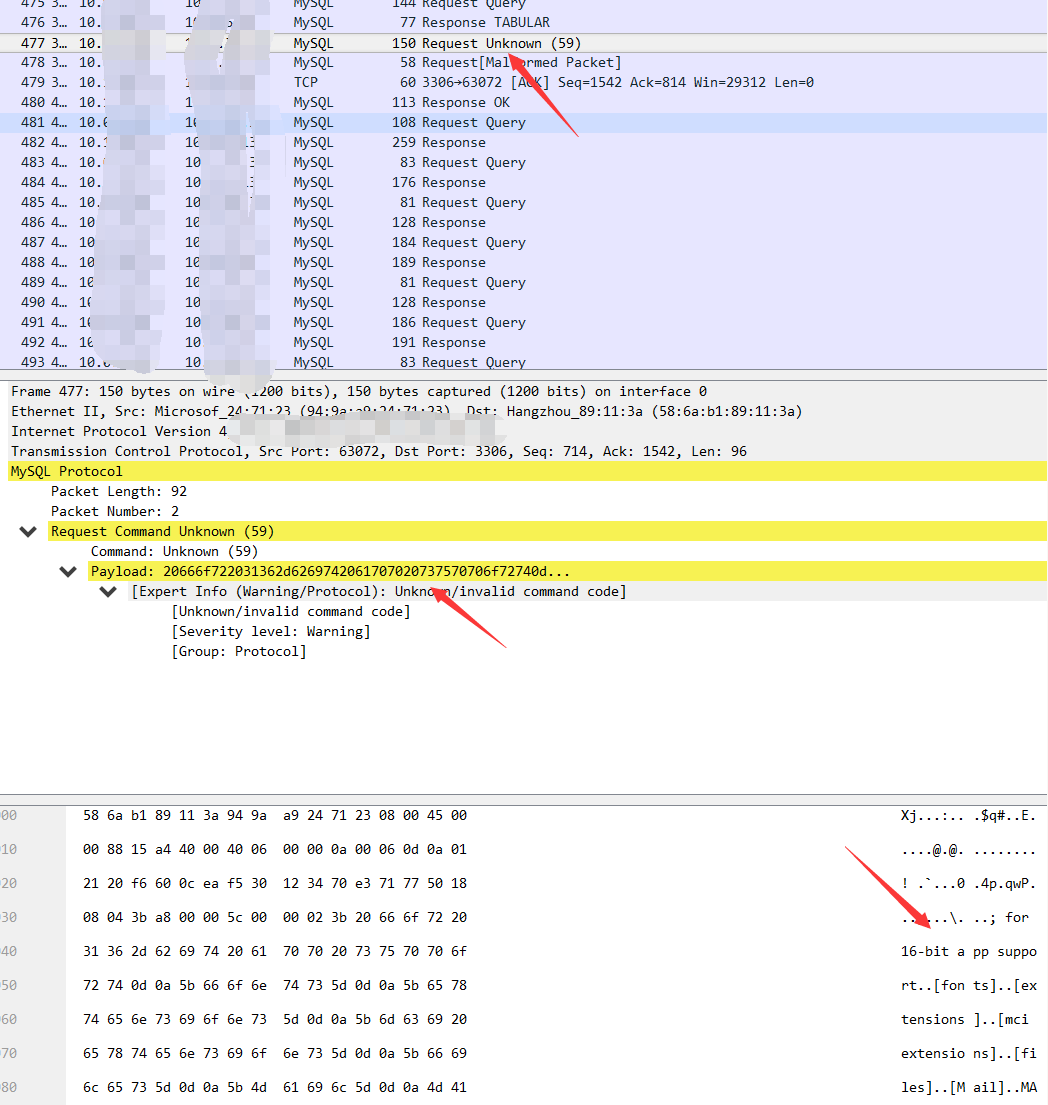
Task: Click hex bytes row starting 58 6a b1
Action: 275,815
